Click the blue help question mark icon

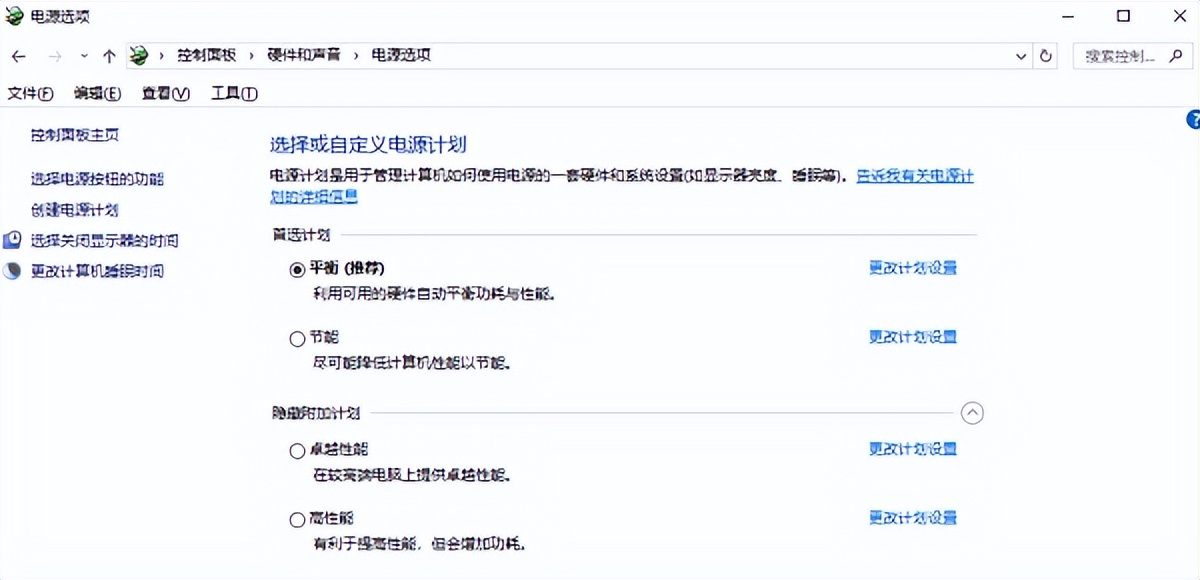pos(1193,120)
